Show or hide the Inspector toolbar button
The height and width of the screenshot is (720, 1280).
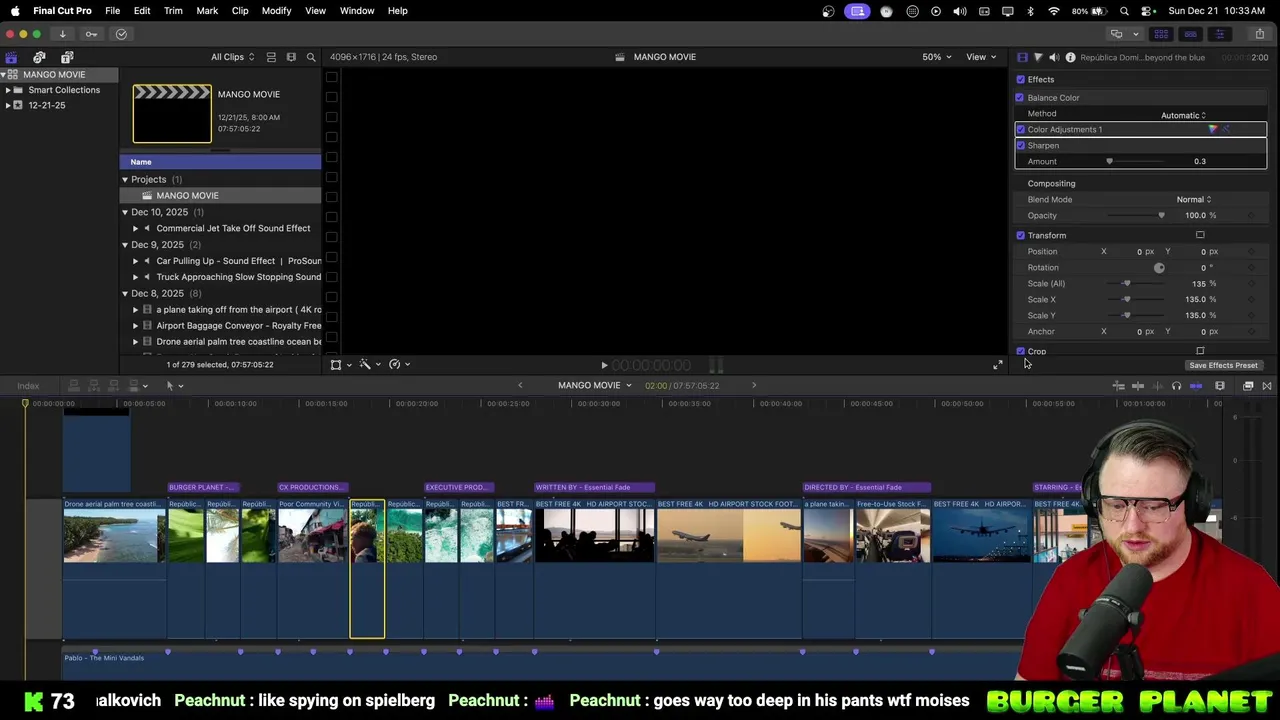click(x=1219, y=34)
